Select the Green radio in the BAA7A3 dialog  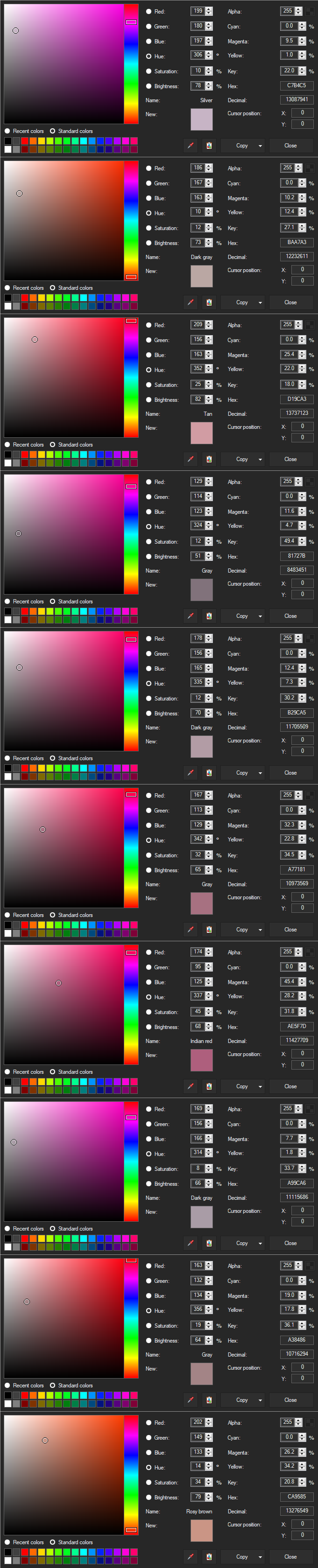148,183
